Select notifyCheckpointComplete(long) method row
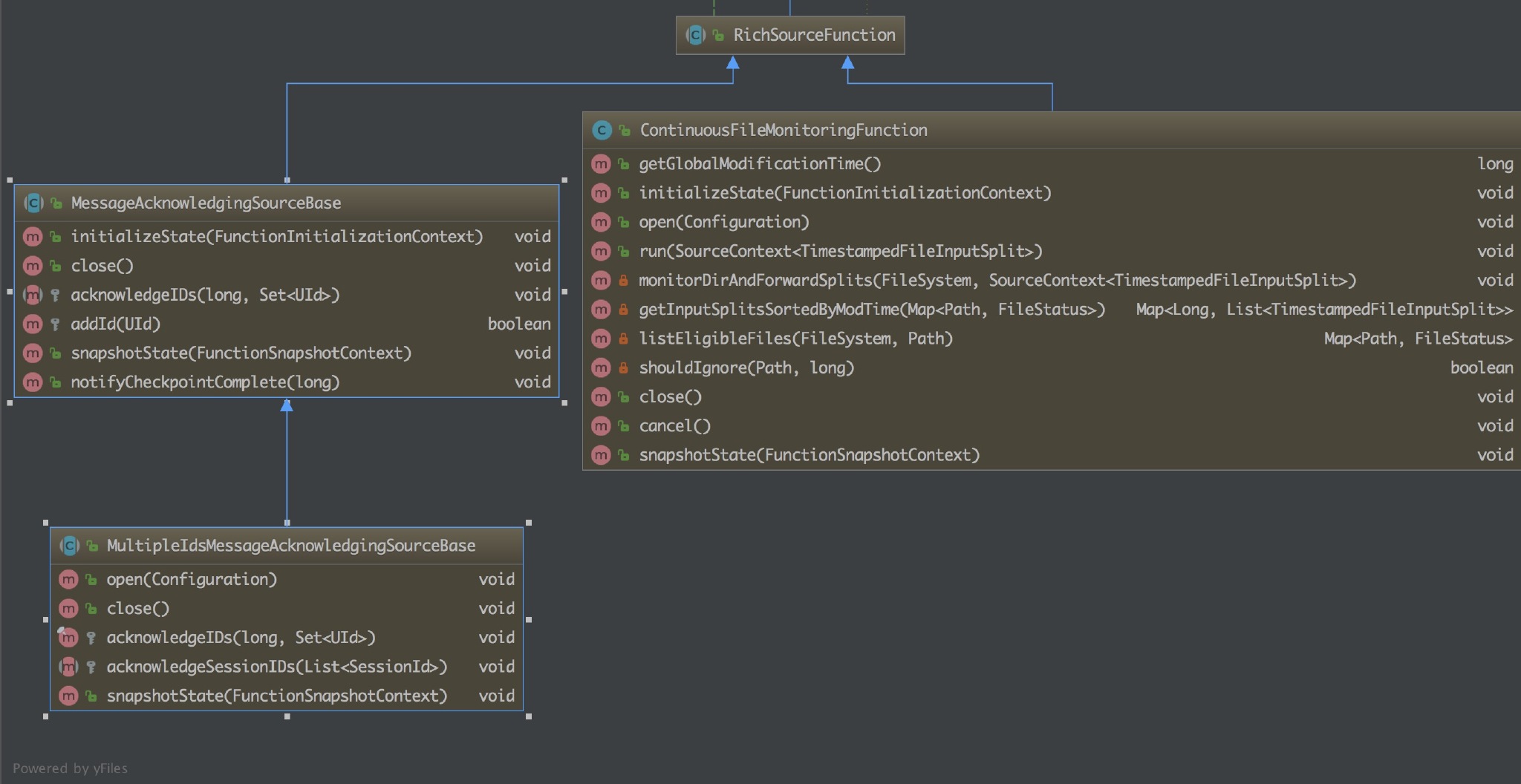Screen dimensions: 1521x784 (x=205, y=382)
